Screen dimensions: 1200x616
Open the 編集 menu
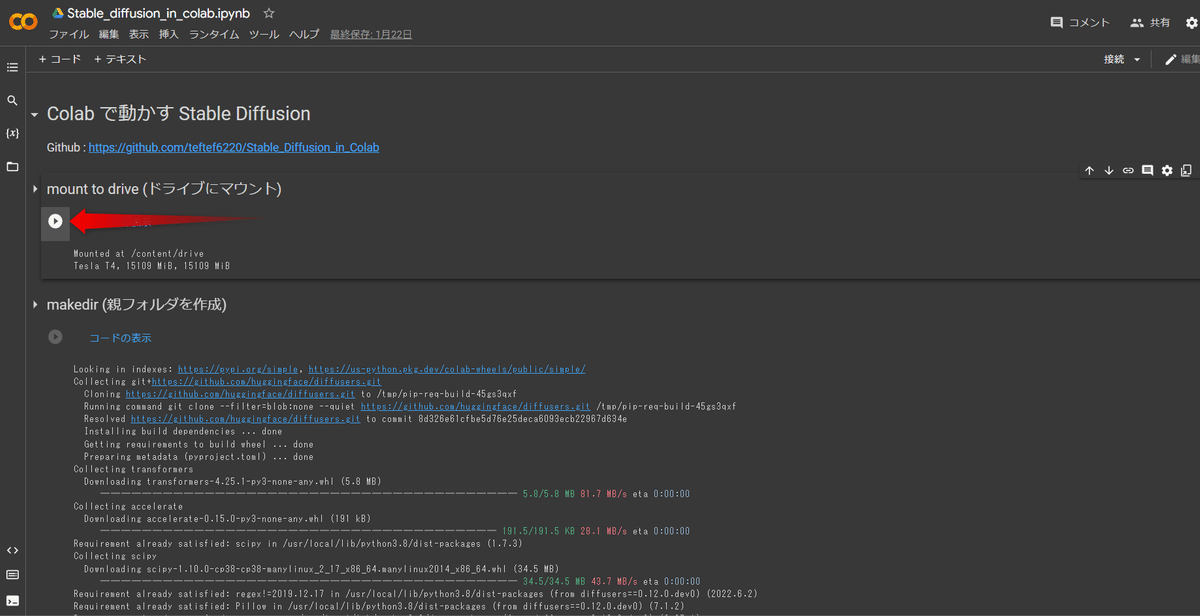[x=109, y=34]
